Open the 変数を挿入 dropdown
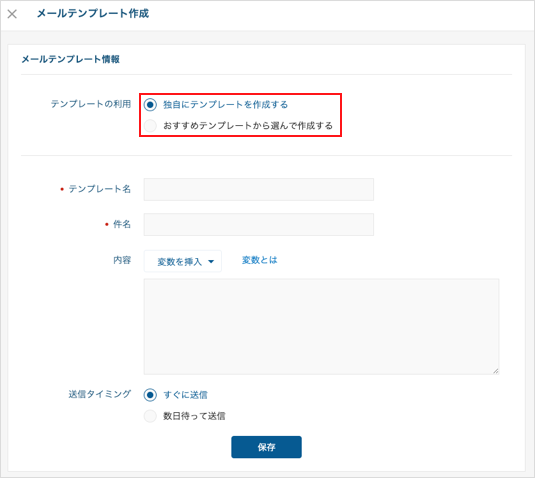535x478 pixels. pyautogui.click(x=183, y=261)
